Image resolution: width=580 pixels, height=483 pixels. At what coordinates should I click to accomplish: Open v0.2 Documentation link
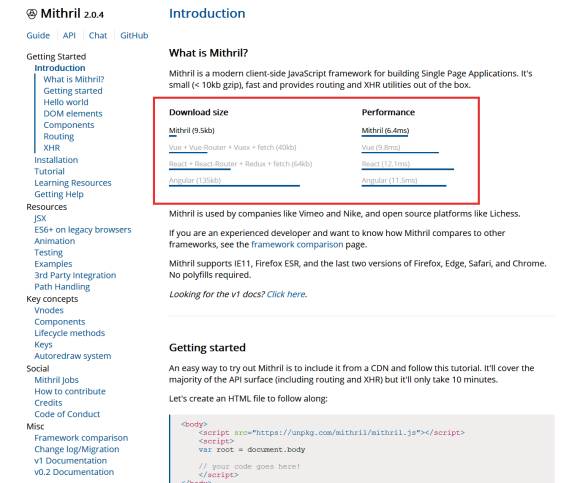tap(74, 472)
